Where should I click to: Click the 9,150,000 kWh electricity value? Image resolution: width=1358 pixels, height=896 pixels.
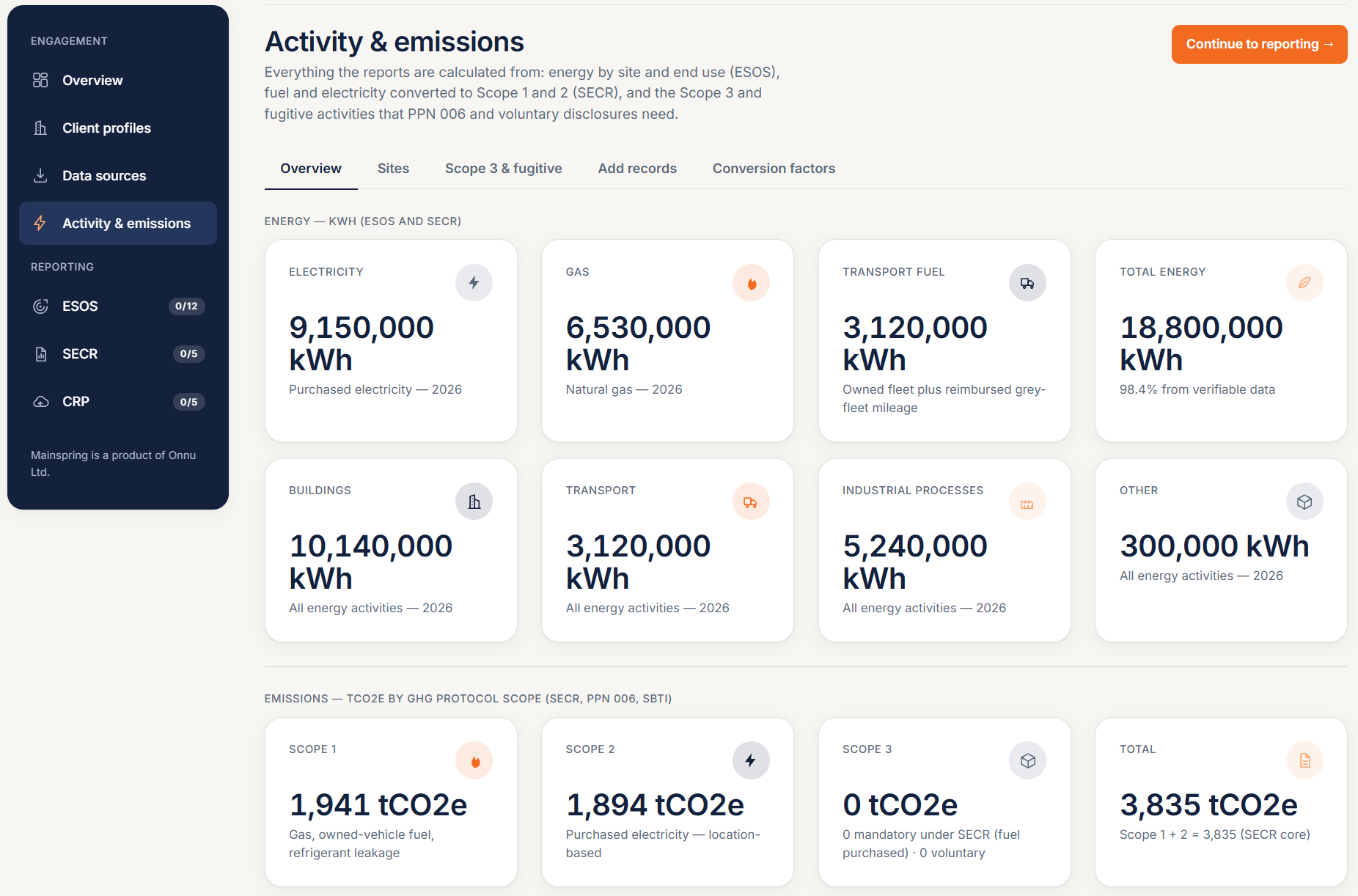click(x=361, y=344)
